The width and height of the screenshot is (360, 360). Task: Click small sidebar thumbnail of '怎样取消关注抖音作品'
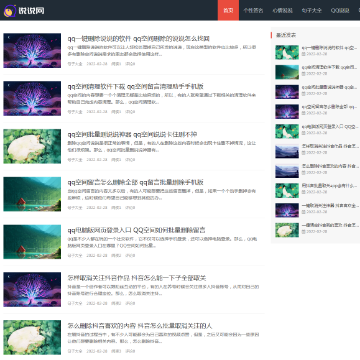click(x=287, y=151)
